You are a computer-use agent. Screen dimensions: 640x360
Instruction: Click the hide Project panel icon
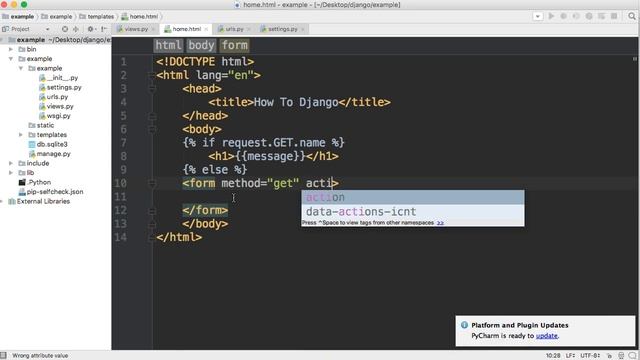[x=104, y=29]
